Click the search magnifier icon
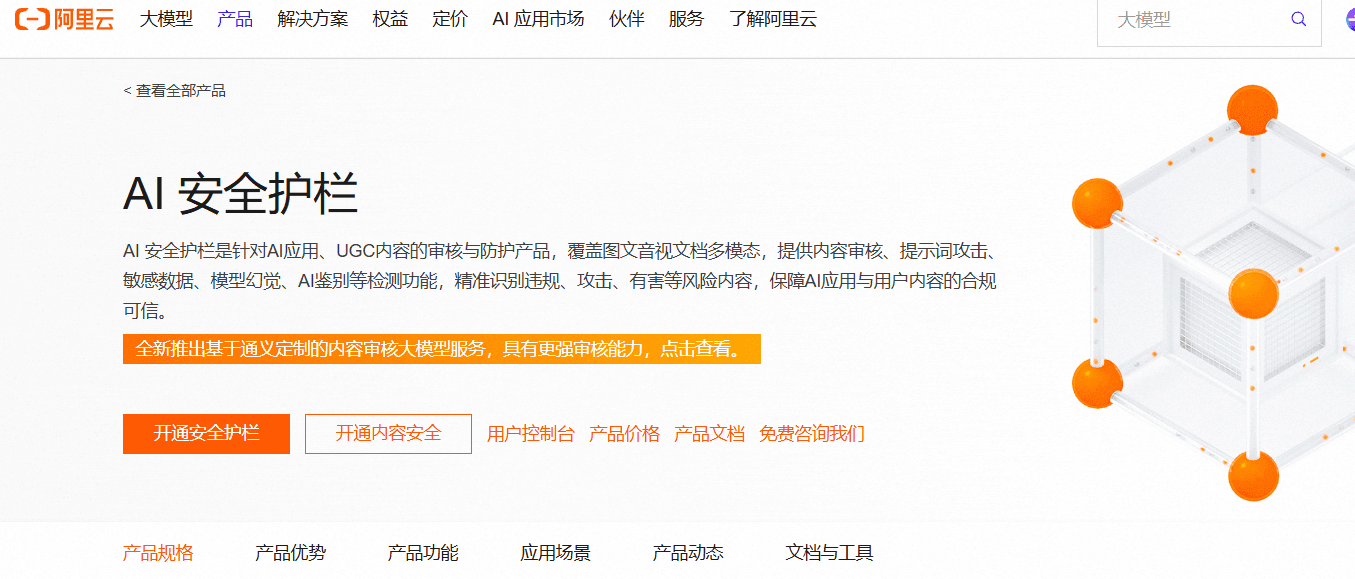This screenshot has width=1355, height=579. pos(1299,19)
